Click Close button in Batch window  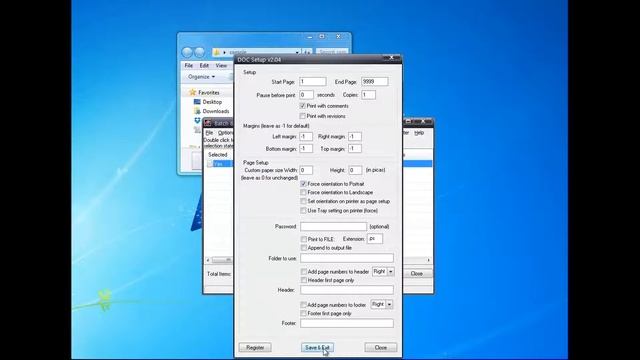[416, 273]
